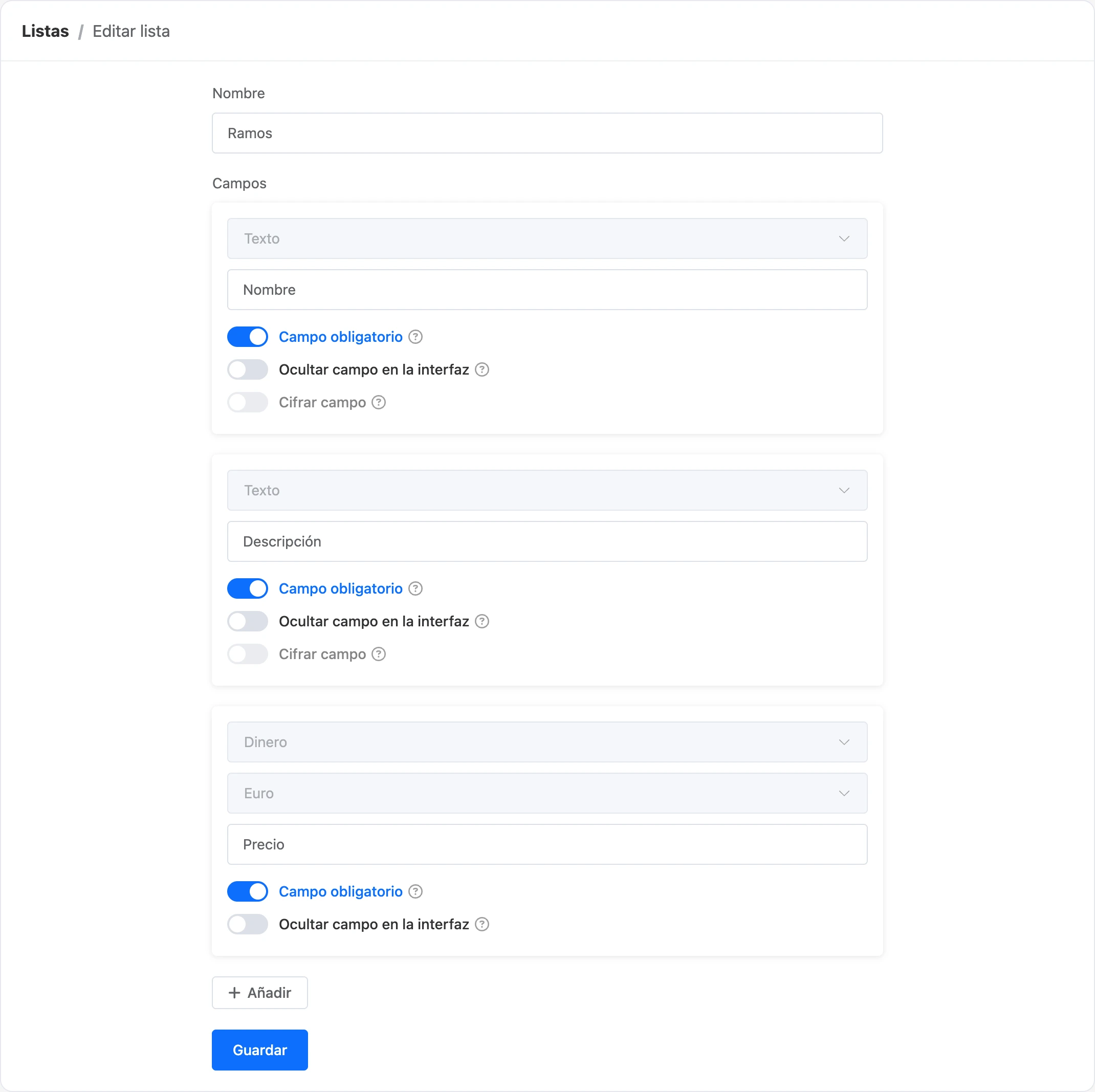This screenshot has height=1092, width=1095.
Task: Click help icon beside first Cifrar campo
Action: coord(379,402)
